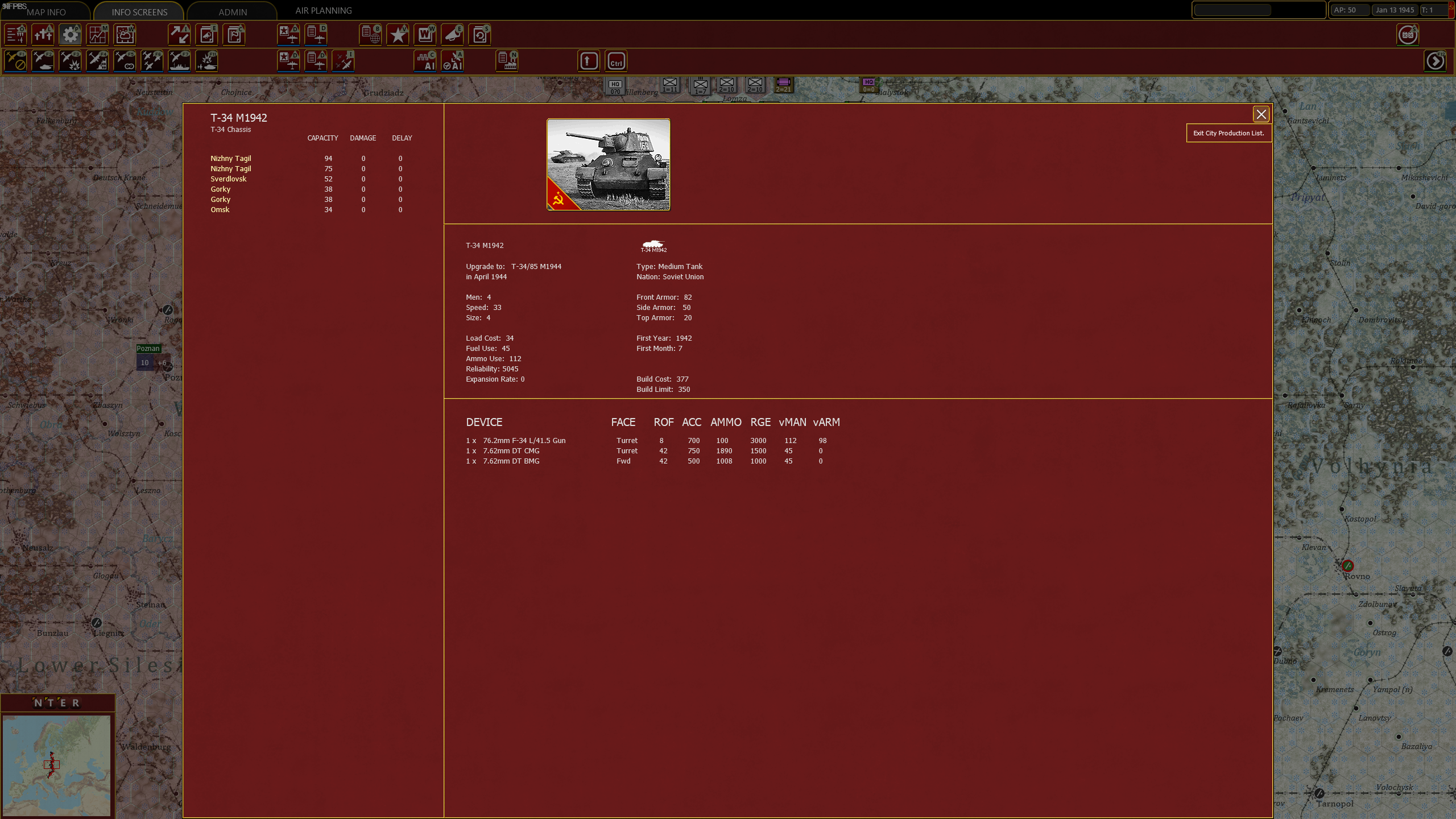
Task: Click the DELAY column header
Action: 402,138
